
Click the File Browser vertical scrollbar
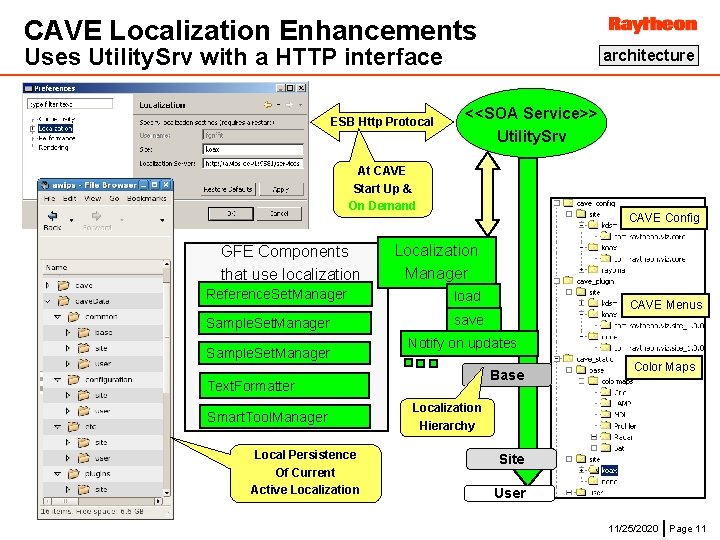[167, 378]
